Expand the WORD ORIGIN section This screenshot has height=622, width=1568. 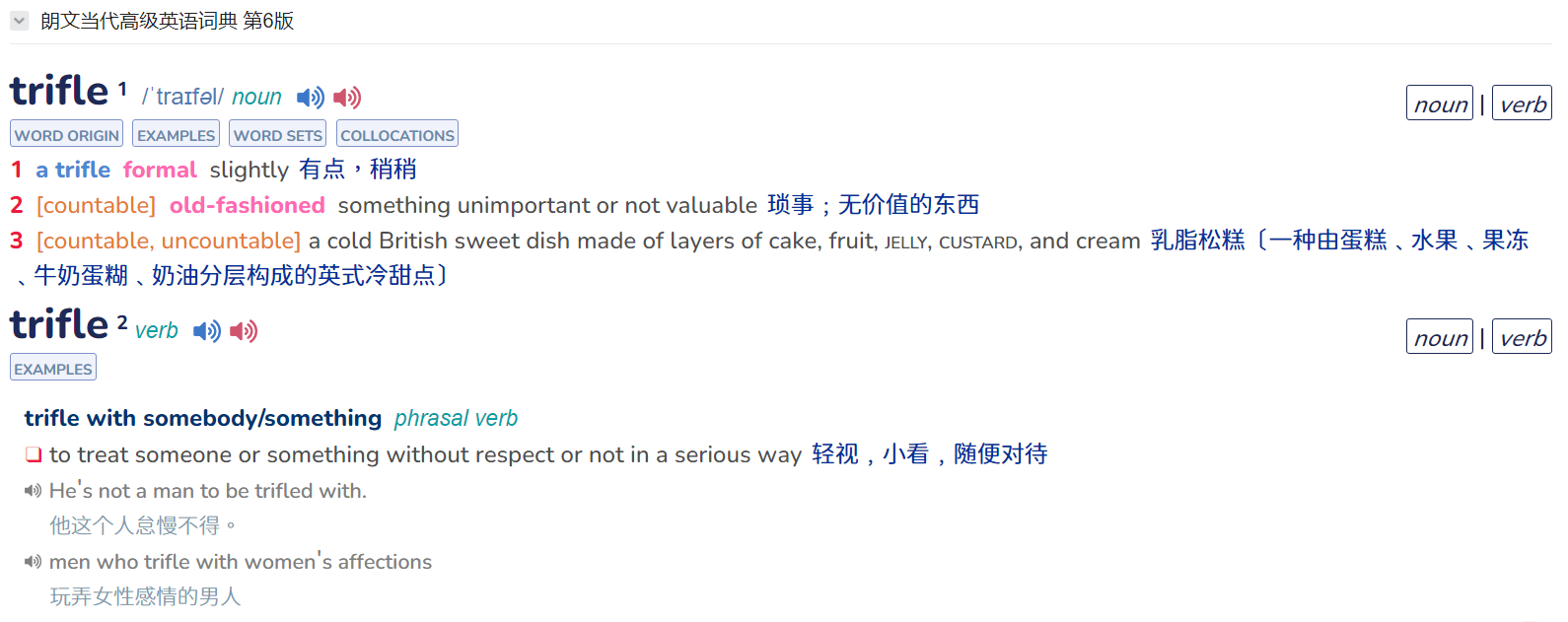[x=67, y=134]
